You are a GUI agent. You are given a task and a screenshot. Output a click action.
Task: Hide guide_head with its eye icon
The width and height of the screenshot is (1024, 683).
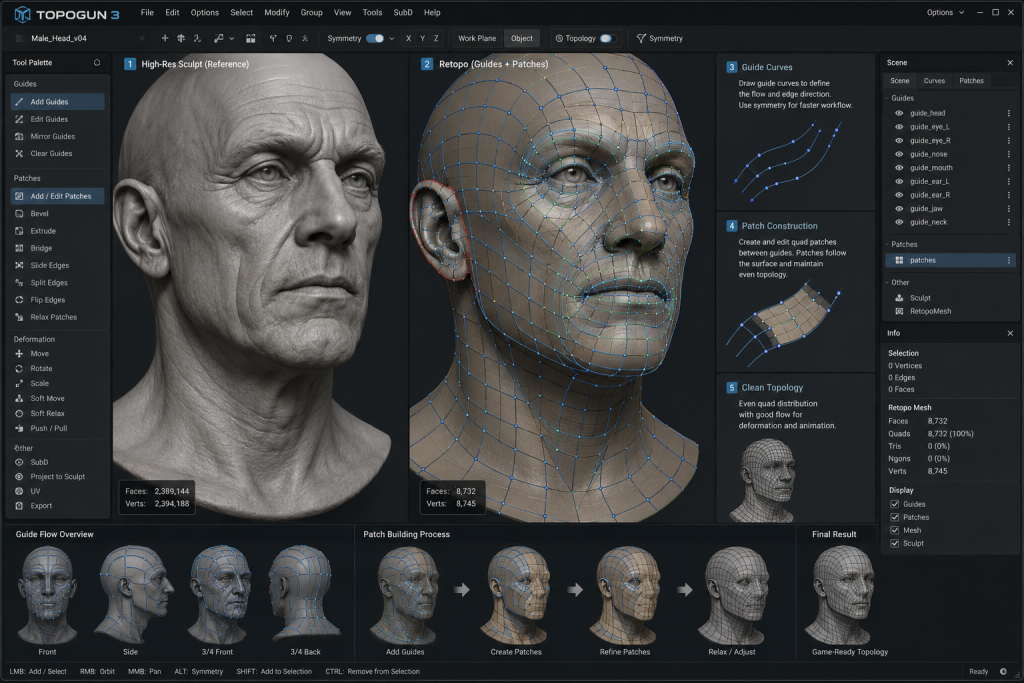899,113
